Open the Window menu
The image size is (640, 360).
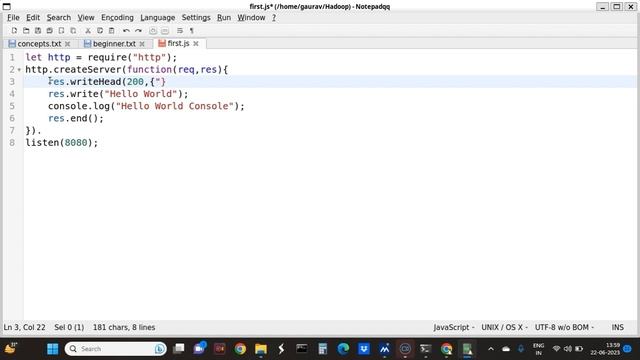pos(251,18)
